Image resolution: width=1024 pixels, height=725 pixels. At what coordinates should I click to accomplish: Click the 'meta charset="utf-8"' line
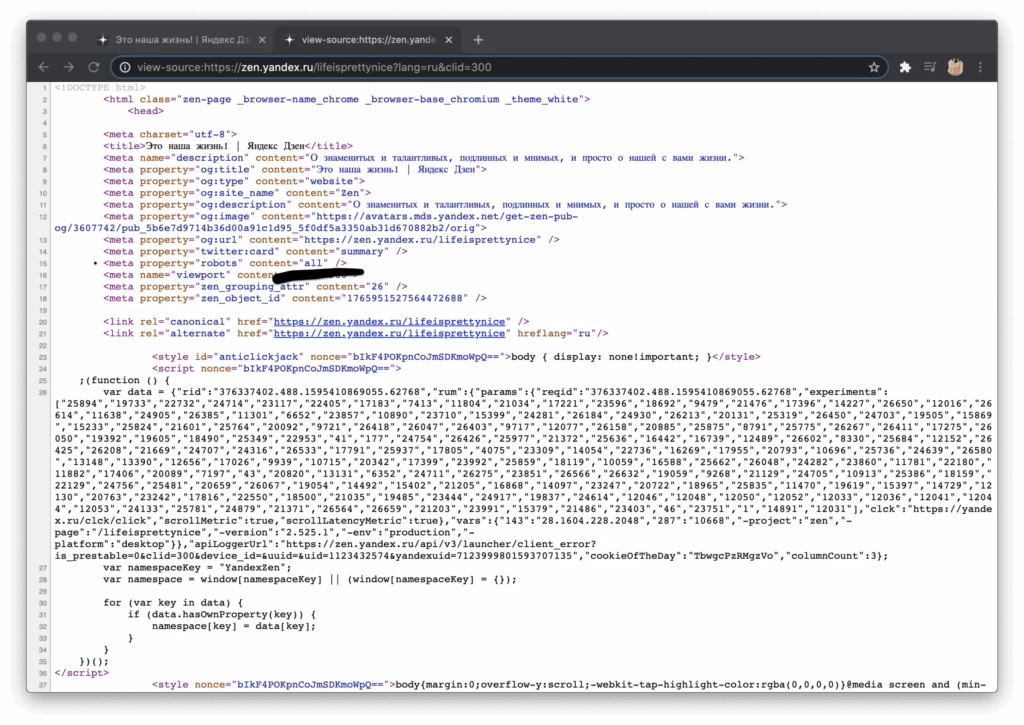(x=170, y=135)
